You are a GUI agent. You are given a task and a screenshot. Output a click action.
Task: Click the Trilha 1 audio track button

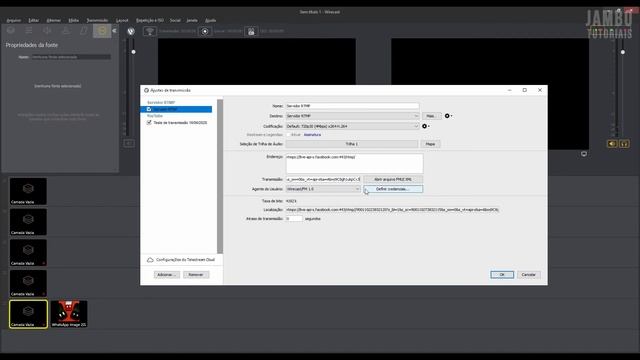[352, 144]
